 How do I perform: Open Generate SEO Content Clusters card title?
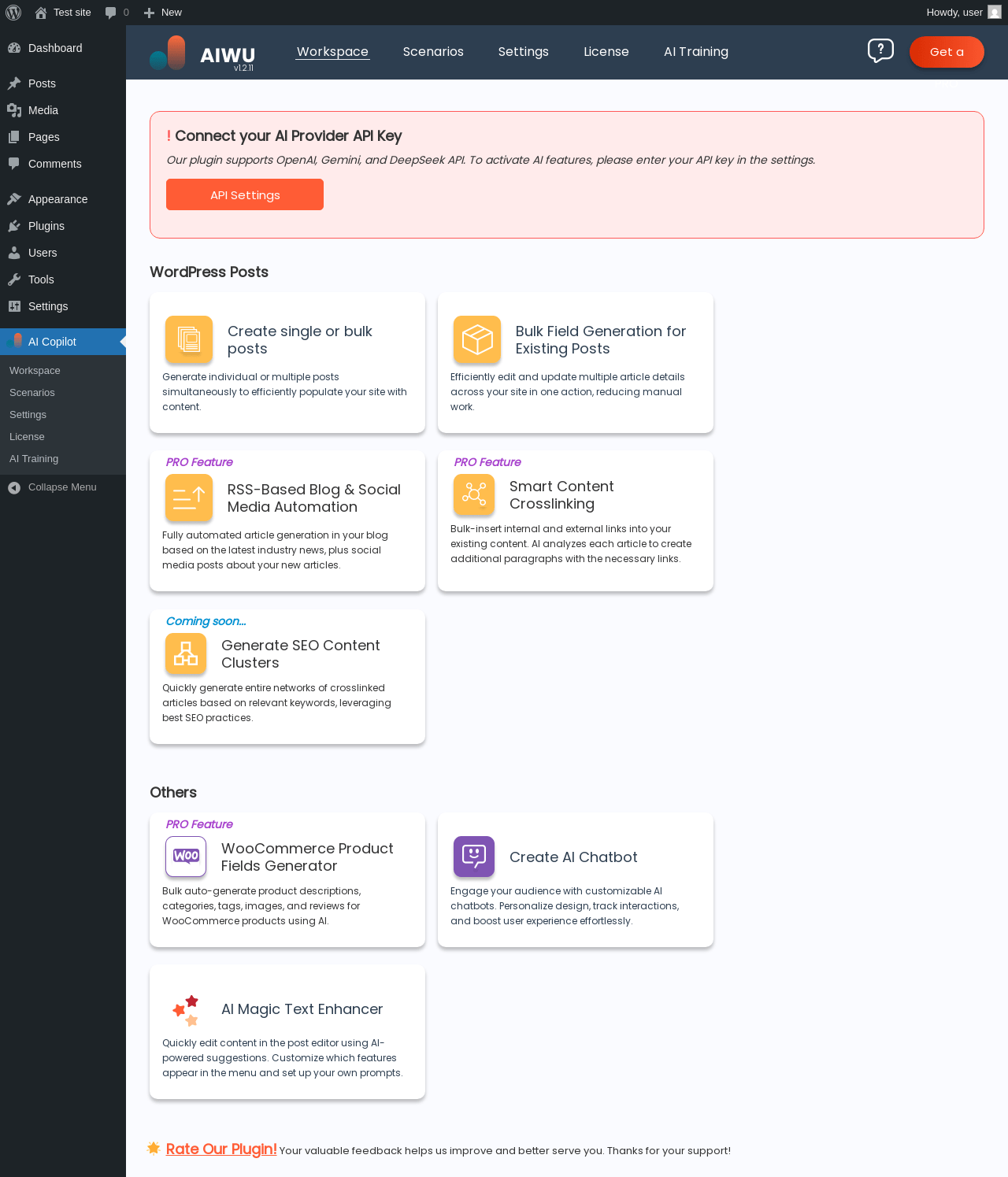[x=301, y=654]
